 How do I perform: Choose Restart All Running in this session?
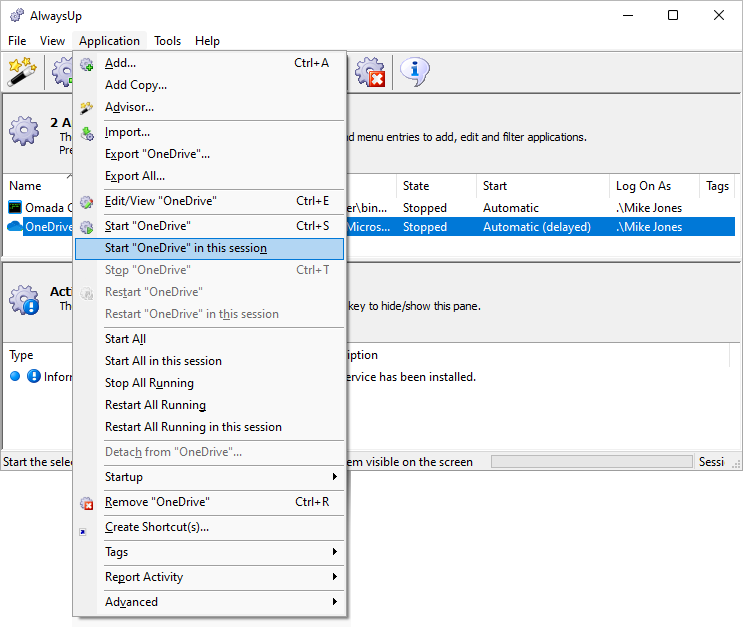209,427
